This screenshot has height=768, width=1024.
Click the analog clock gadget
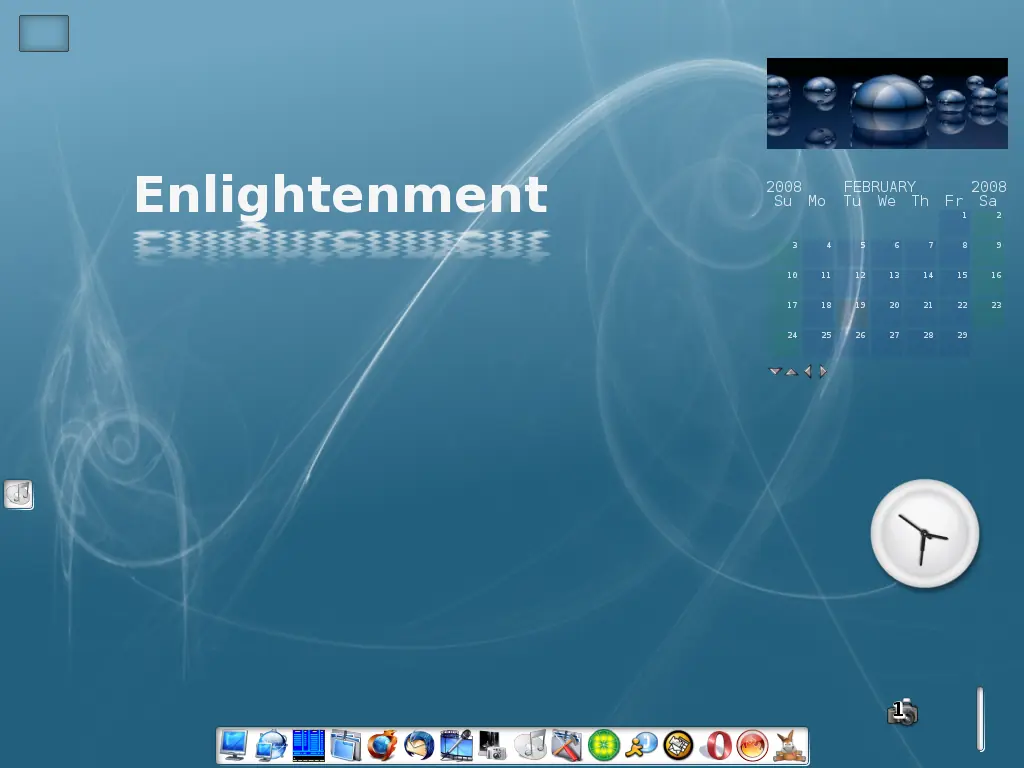pos(925,534)
